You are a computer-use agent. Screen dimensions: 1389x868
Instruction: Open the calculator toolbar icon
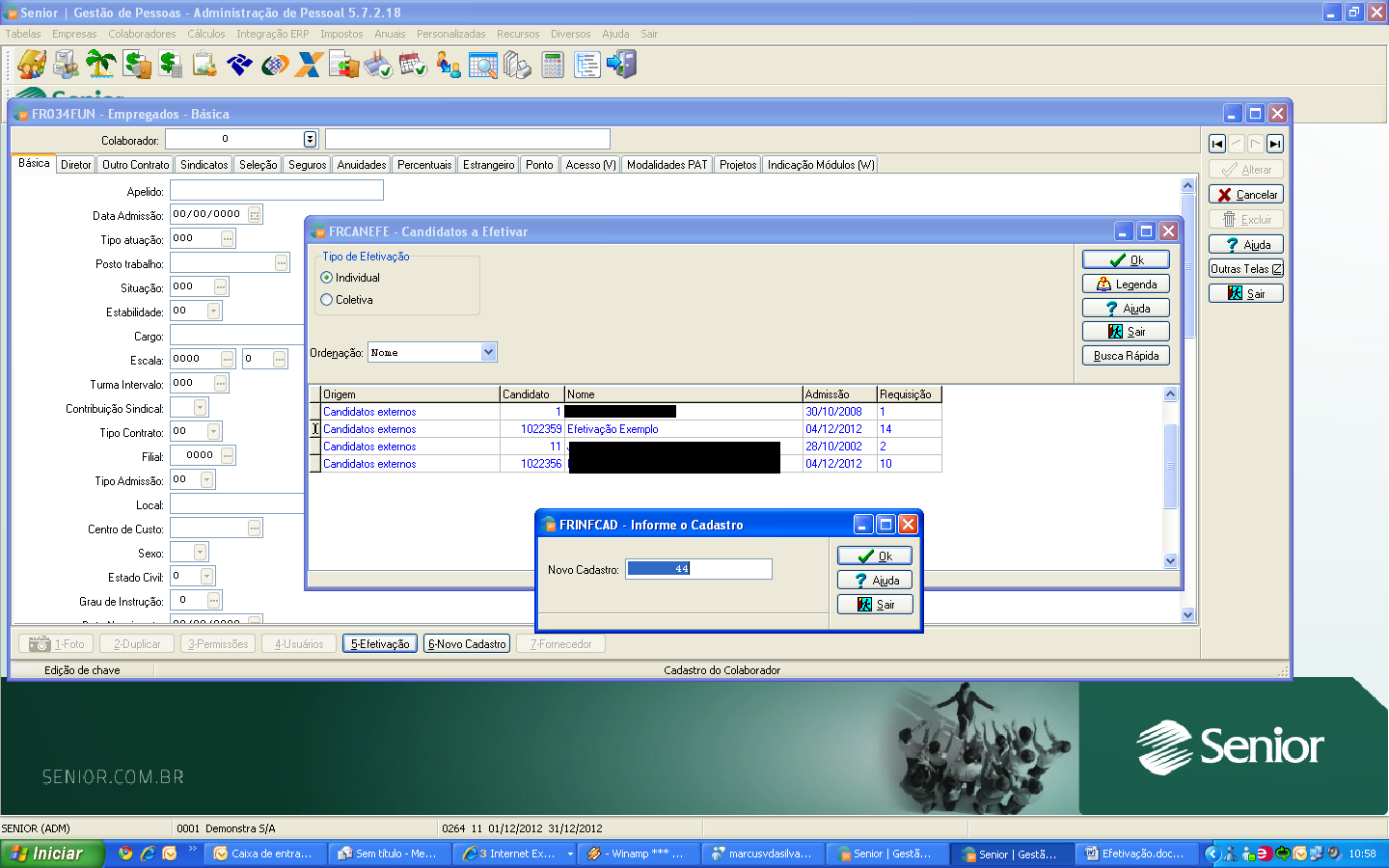pyautogui.click(x=553, y=65)
